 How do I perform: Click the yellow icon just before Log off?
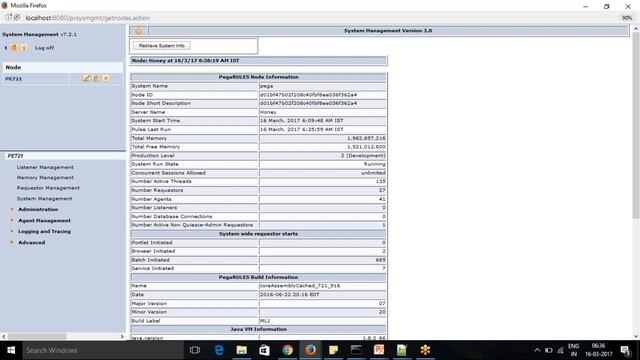pyautogui.click(x=24, y=48)
